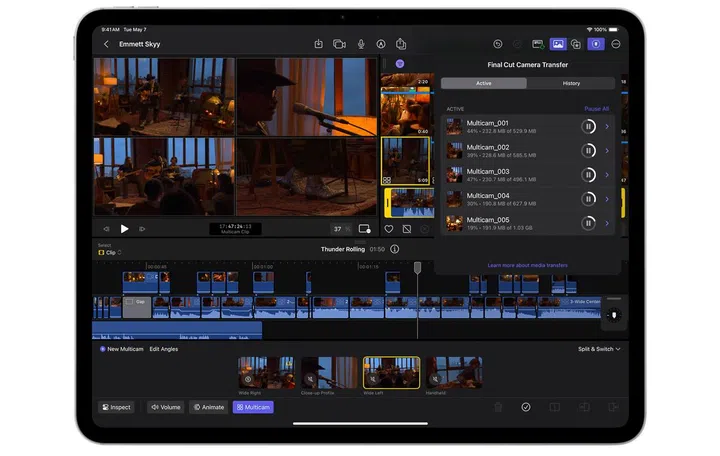Click the voiceover microphone icon
Viewport: 720px width, 456px height.
[x=360, y=44]
